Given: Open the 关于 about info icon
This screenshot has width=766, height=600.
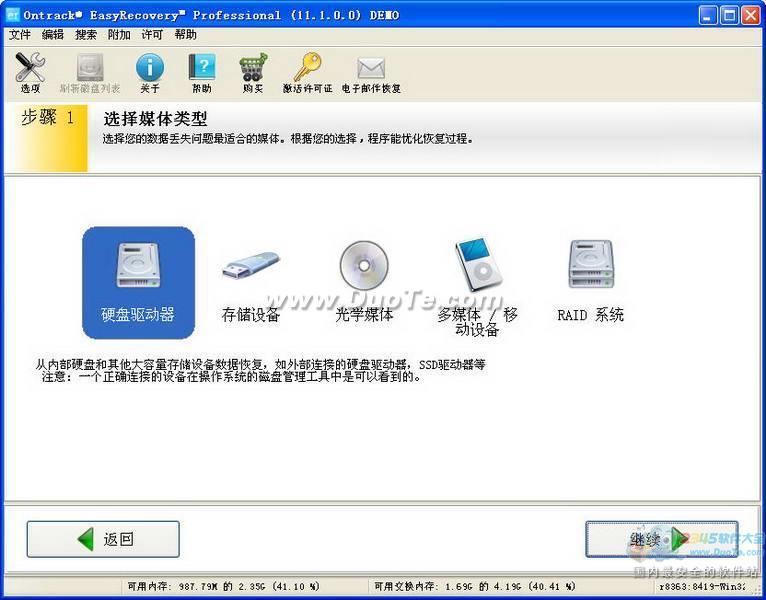Looking at the screenshot, I should click(150, 73).
